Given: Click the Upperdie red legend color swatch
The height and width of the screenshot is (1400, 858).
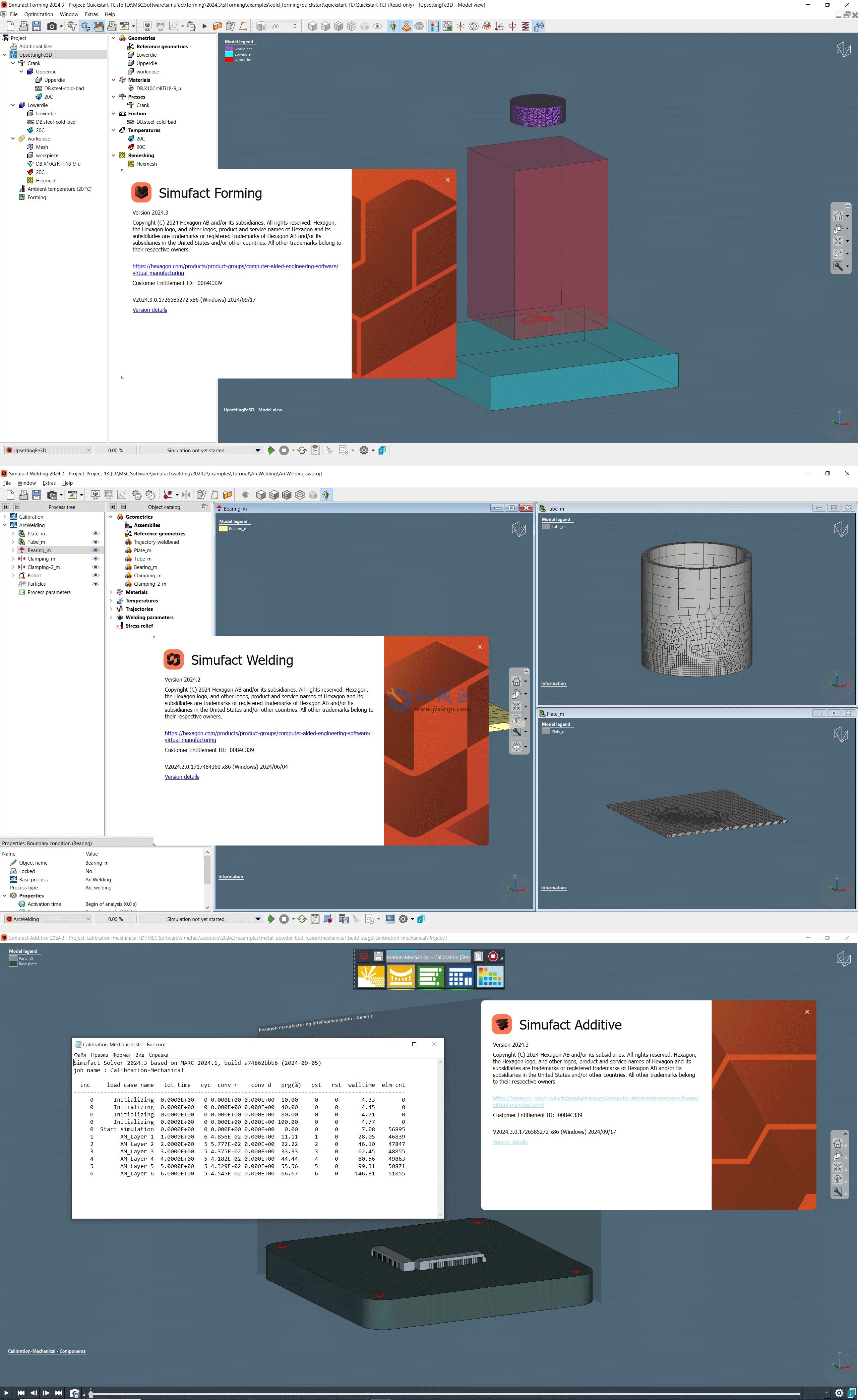Looking at the screenshot, I should pos(229,60).
